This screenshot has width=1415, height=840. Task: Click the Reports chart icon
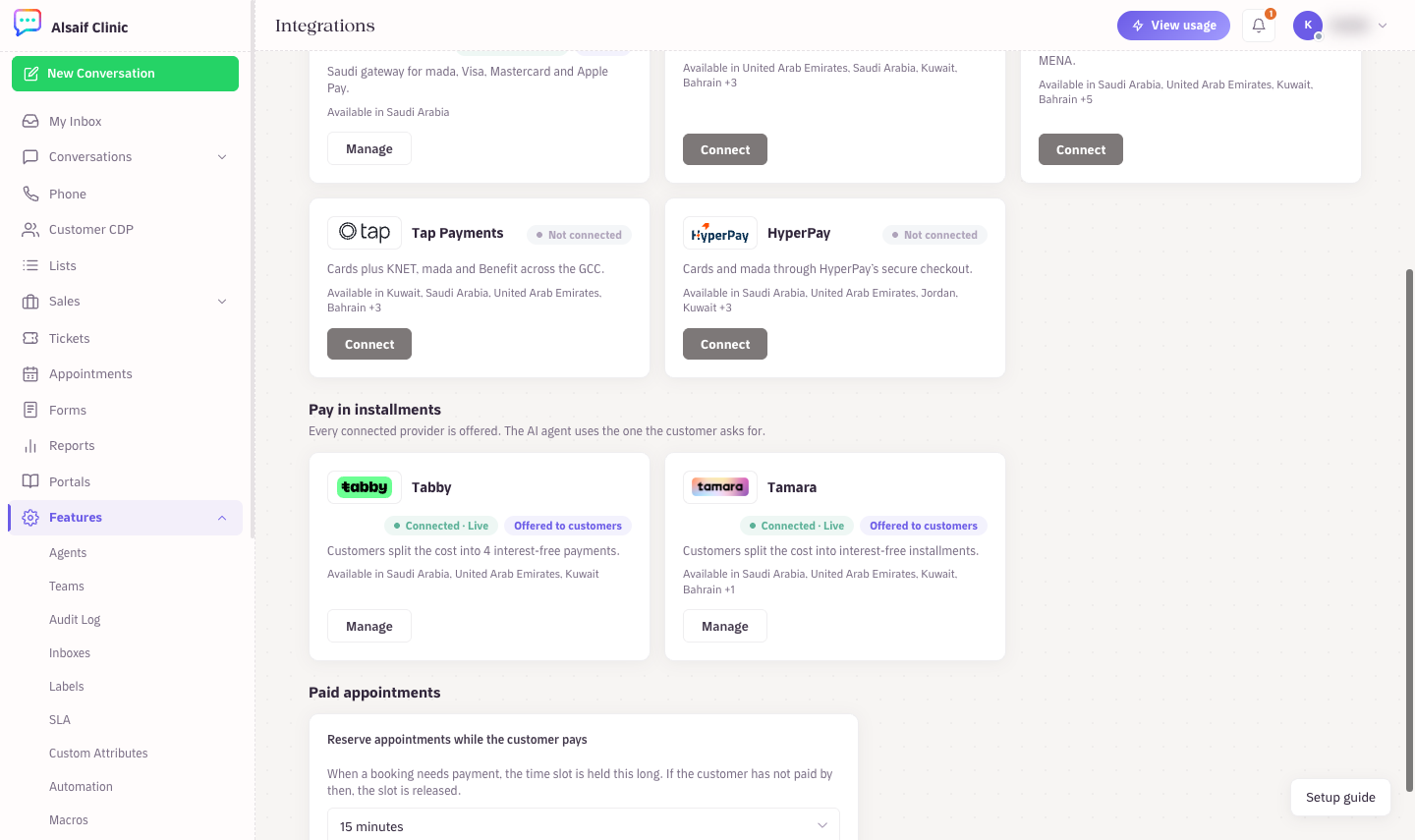[30, 446]
